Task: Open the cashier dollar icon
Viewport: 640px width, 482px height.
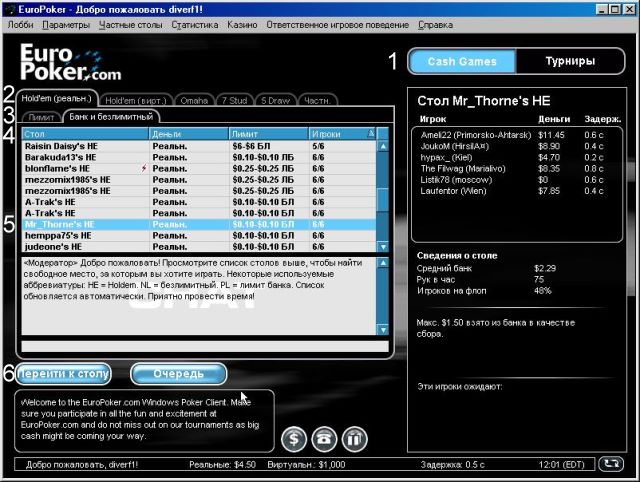Action: 293,439
